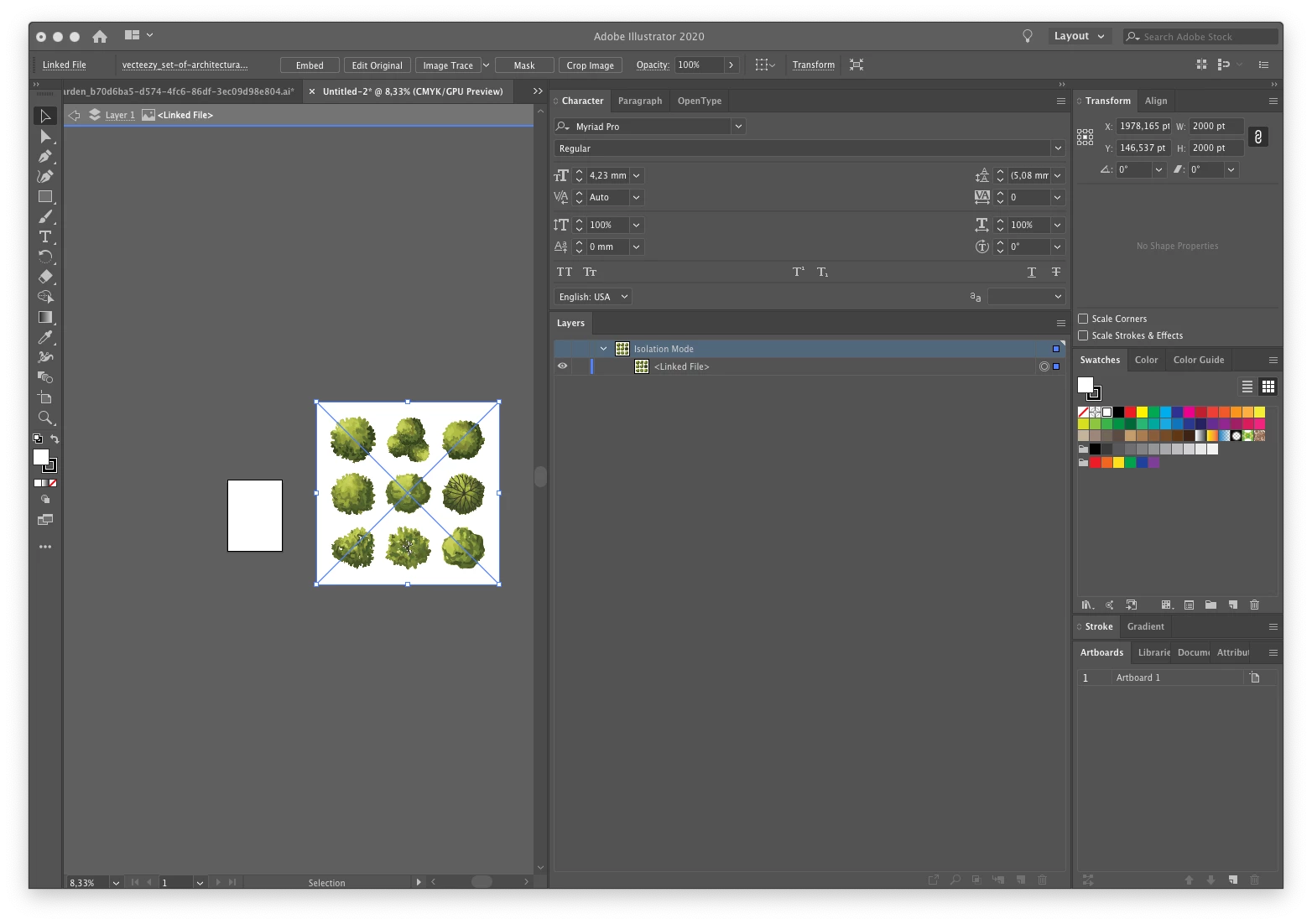Delete swatch trash icon
Screen dimensions: 1312x924
(1255, 605)
